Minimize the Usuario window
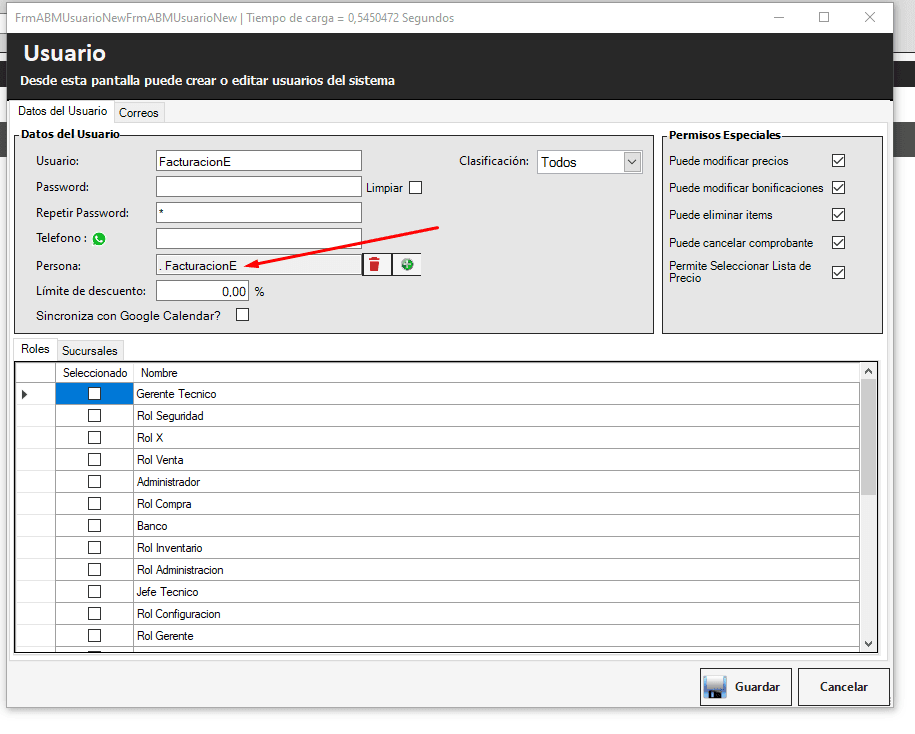 point(777,17)
